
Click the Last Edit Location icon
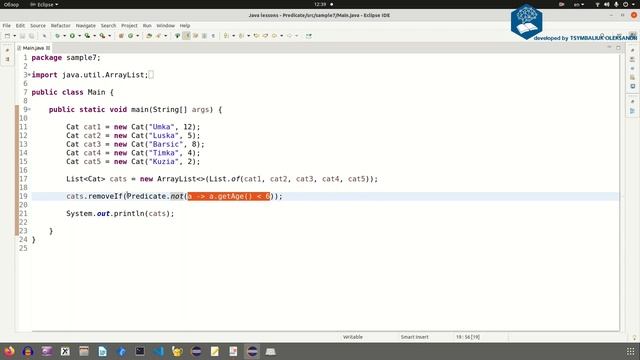[256, 36]
